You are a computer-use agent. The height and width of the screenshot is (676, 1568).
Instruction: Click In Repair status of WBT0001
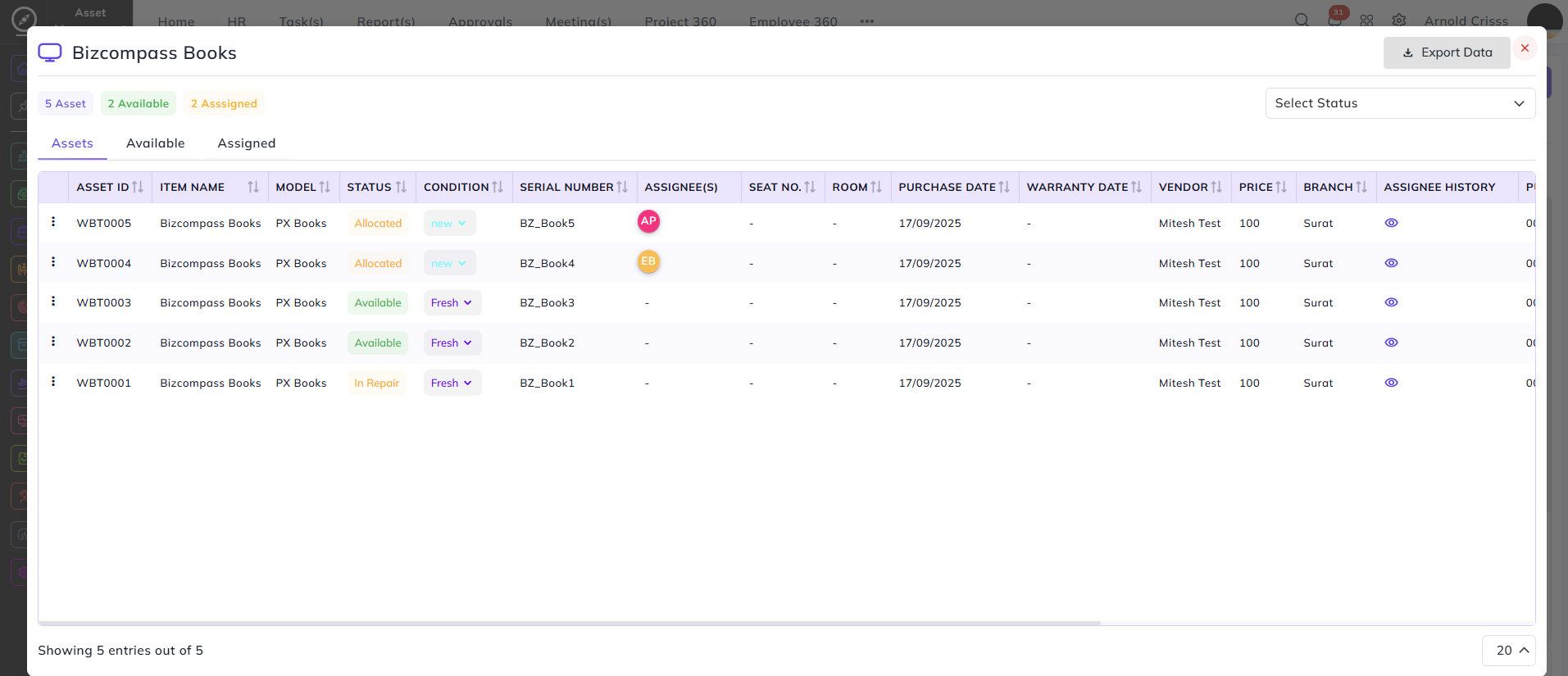377,383
